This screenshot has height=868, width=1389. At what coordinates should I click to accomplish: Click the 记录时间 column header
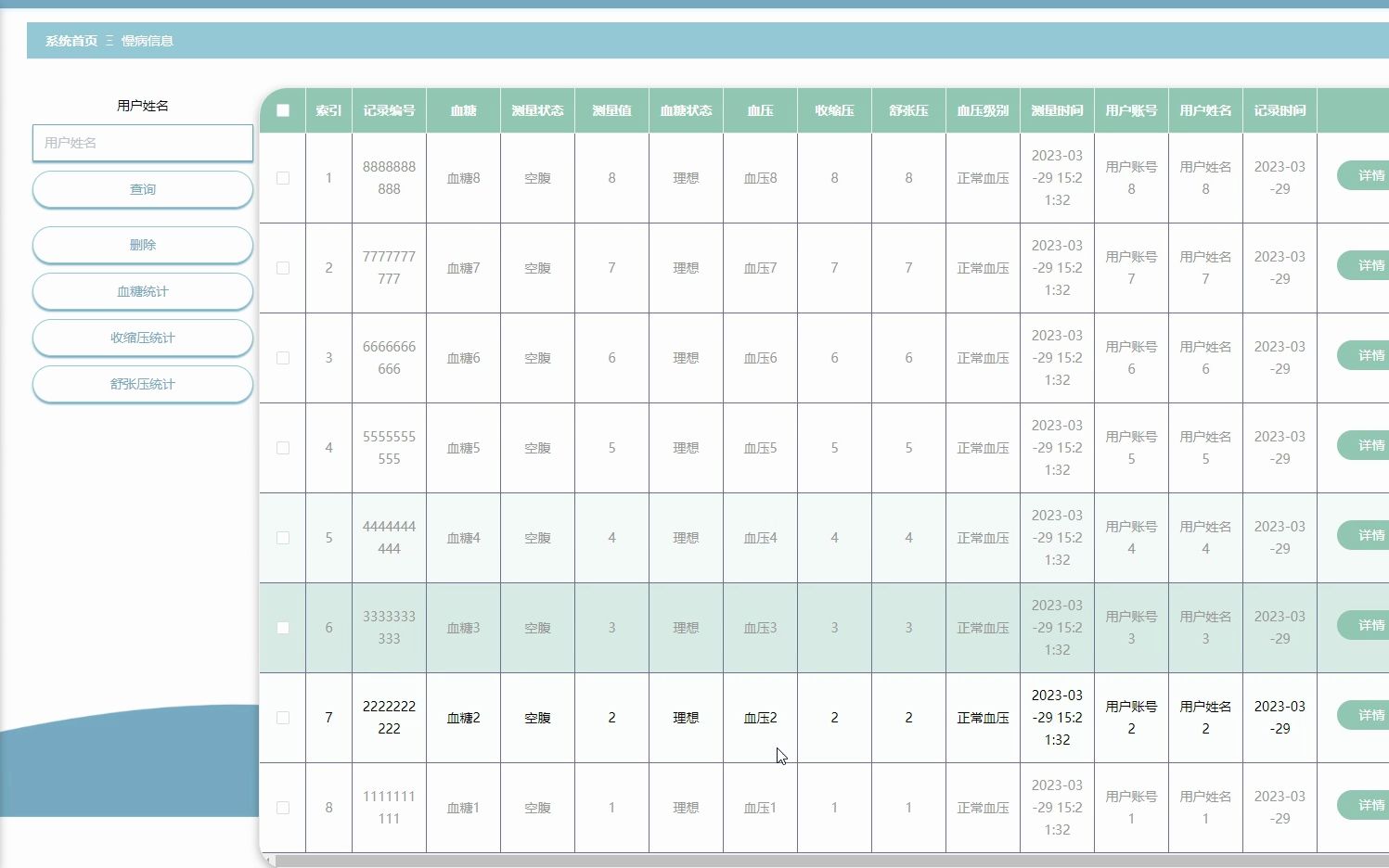[x=1280, y=110]
